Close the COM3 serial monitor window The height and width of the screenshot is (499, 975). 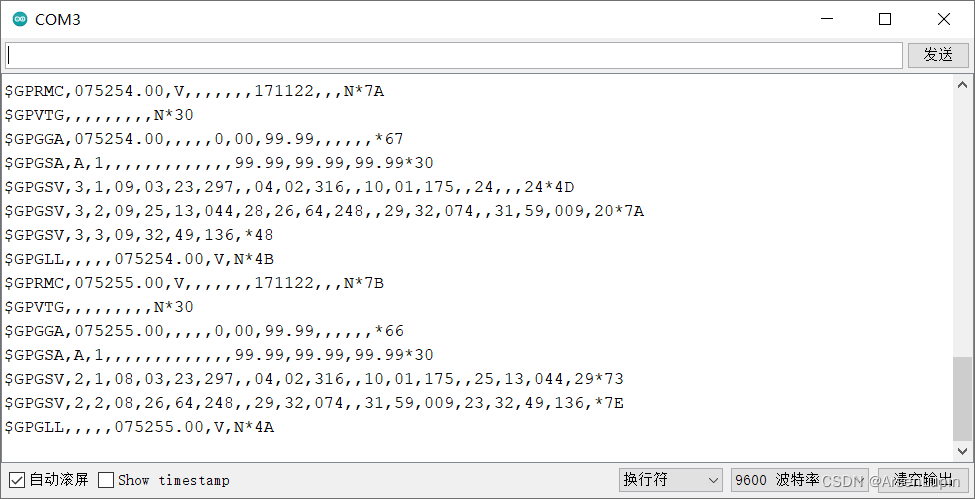(943, 19)
